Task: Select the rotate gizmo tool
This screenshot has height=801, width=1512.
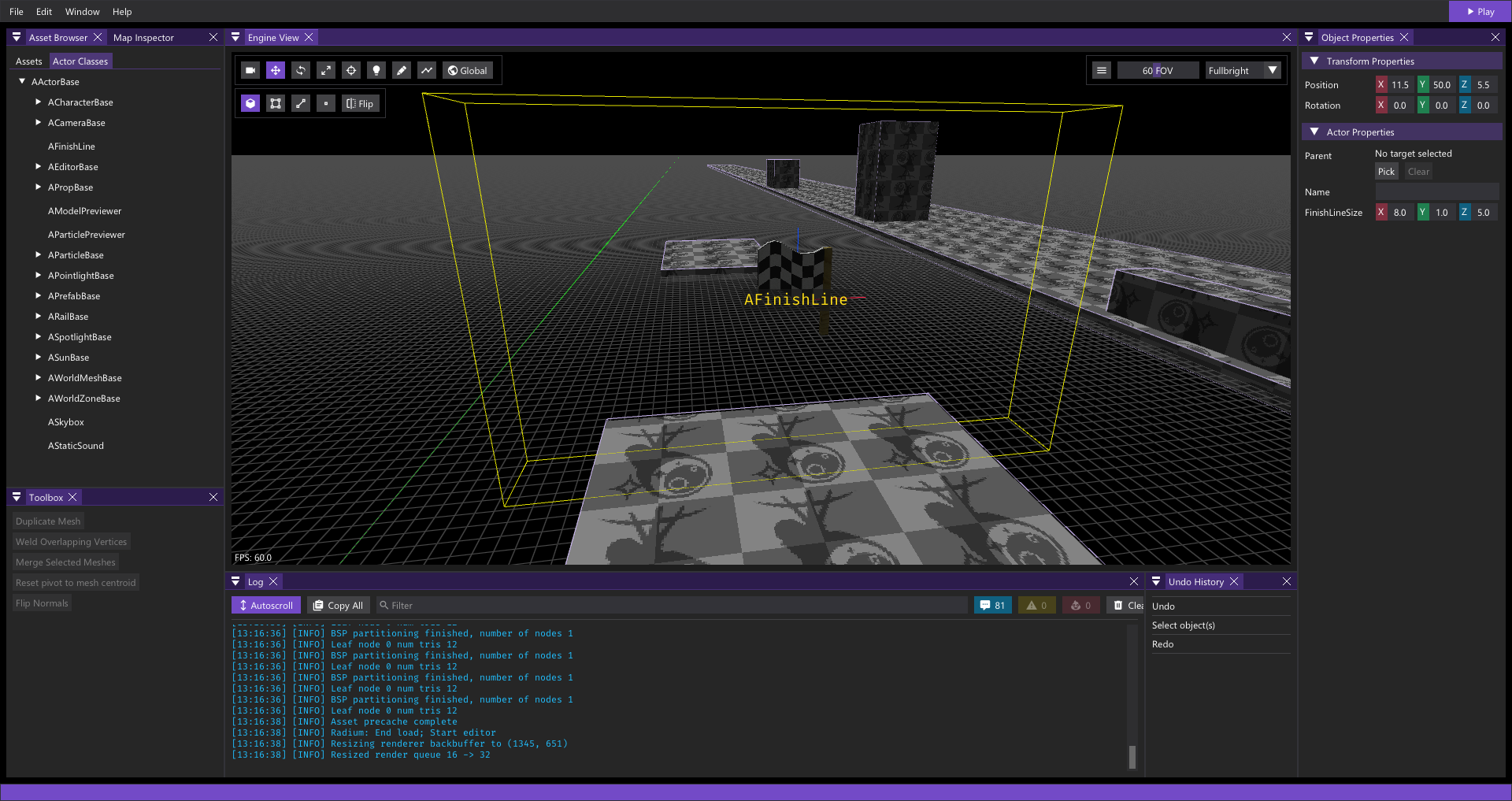Action: click(301, 71)
